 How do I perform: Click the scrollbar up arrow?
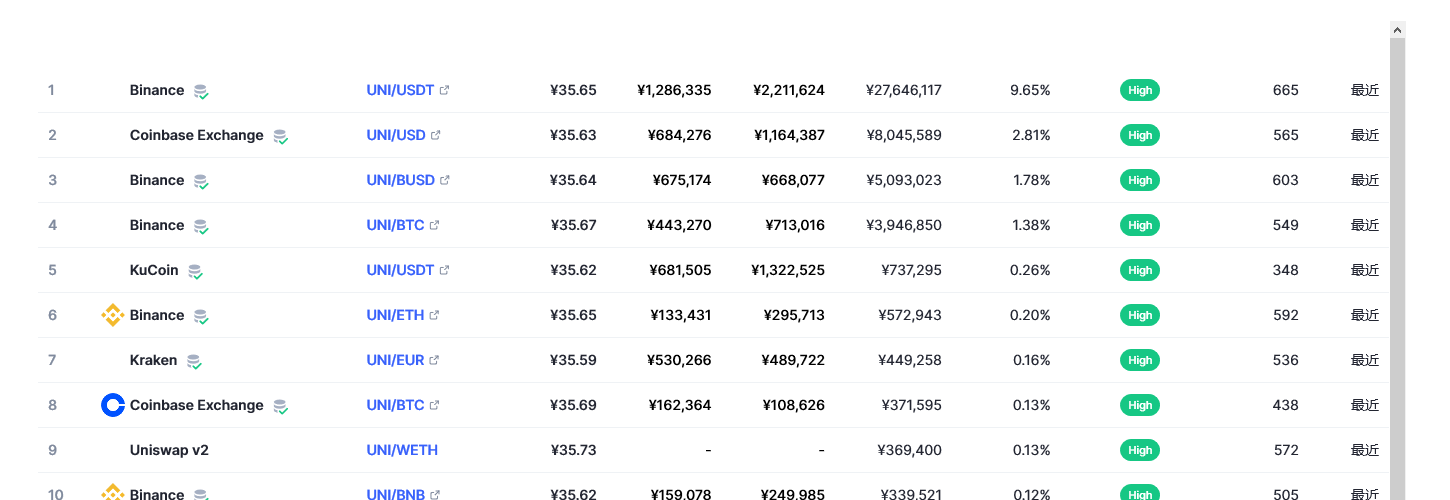pyautogui.click(x=1398, y=30)
